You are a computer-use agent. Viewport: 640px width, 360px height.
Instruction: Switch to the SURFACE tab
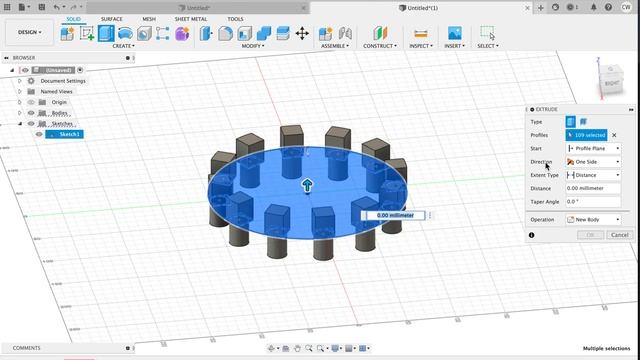[111, 19]
